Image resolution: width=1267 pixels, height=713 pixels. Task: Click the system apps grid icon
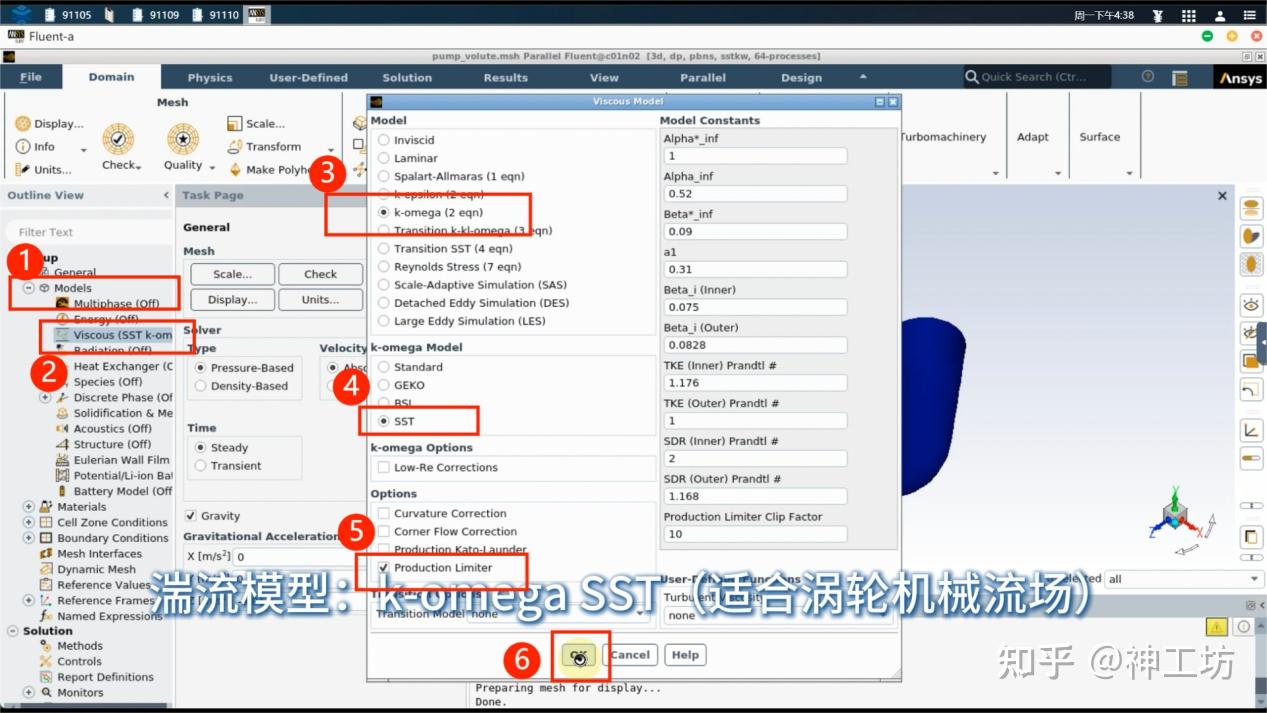[x=1189, y=15]
